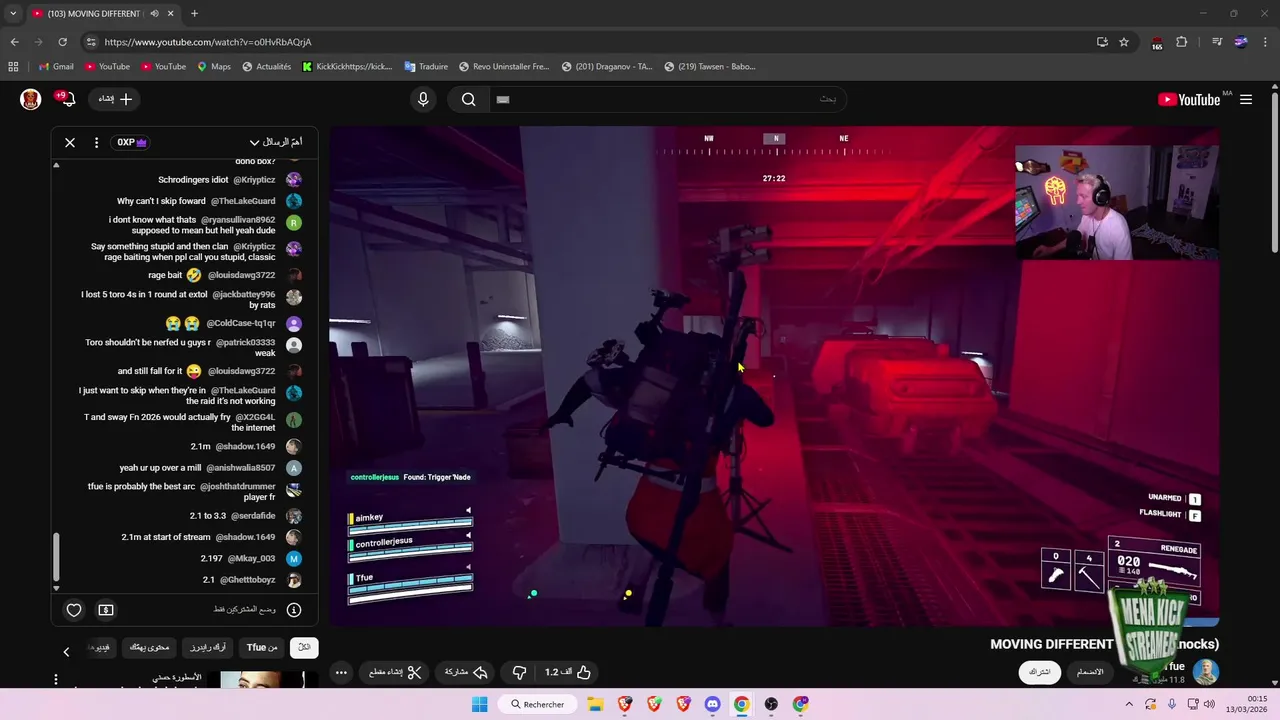1280x720 pixels.
Task: Click the browser address bar URL
Action: (208, 42)
